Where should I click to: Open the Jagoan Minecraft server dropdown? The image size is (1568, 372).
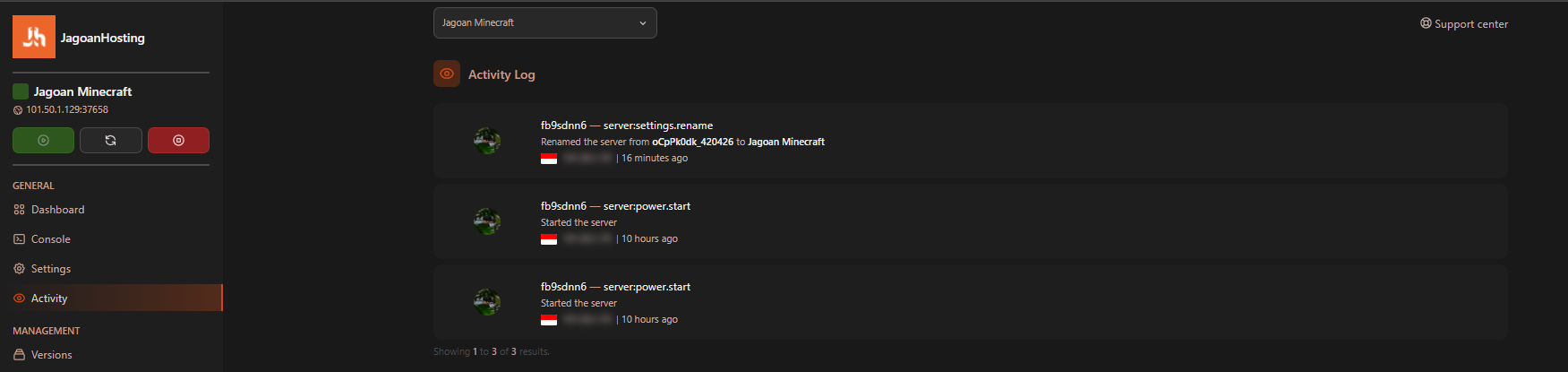544,23
